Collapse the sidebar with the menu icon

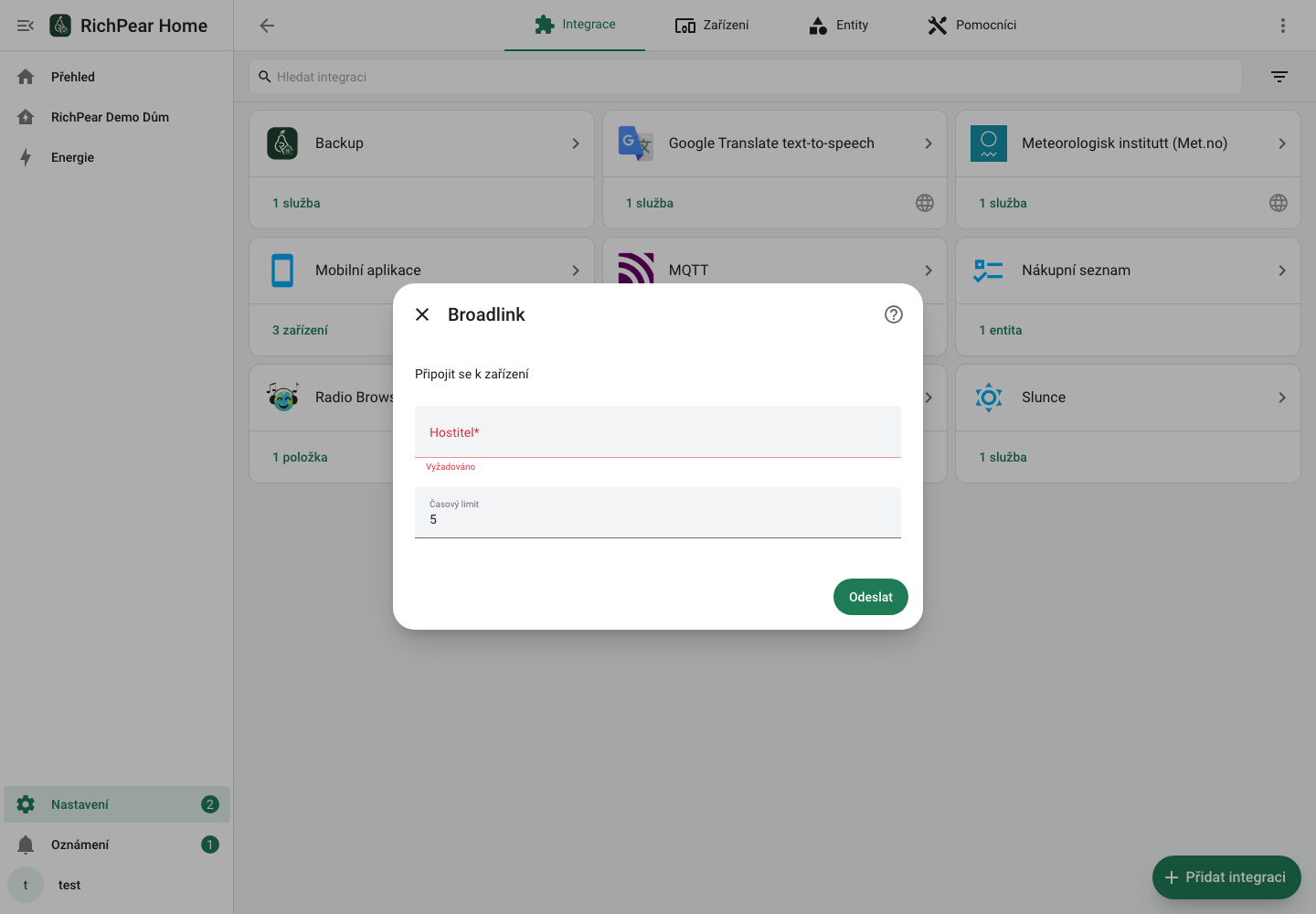(x=26, y=26)
